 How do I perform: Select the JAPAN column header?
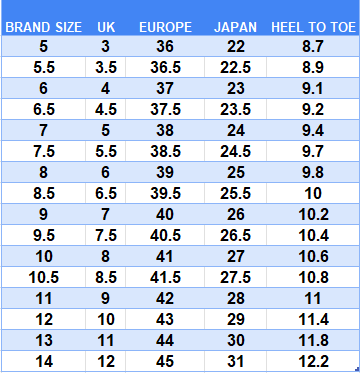click(x=235, y=27)
